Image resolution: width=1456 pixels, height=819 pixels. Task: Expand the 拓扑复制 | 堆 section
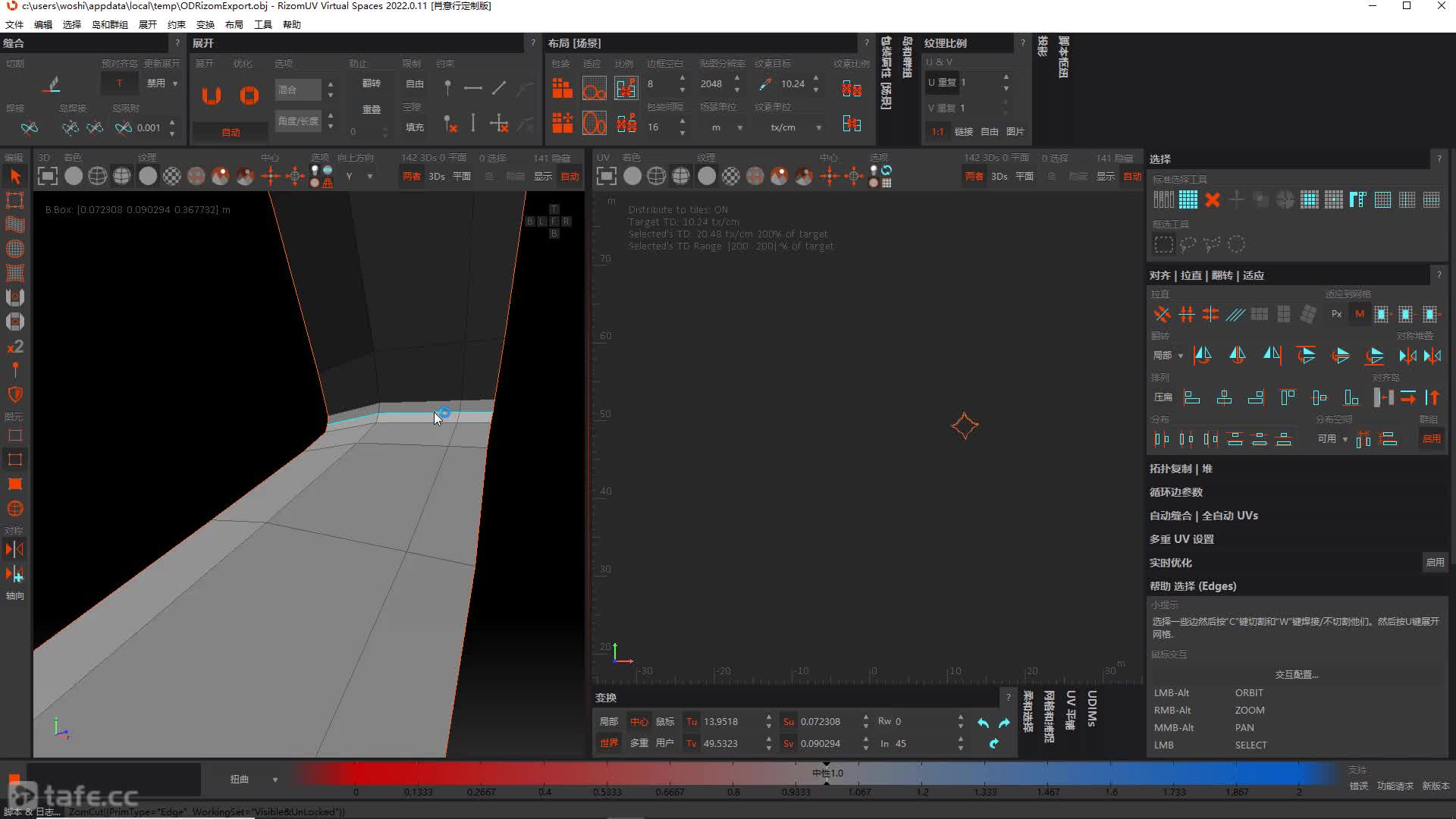click(1181, 469)
